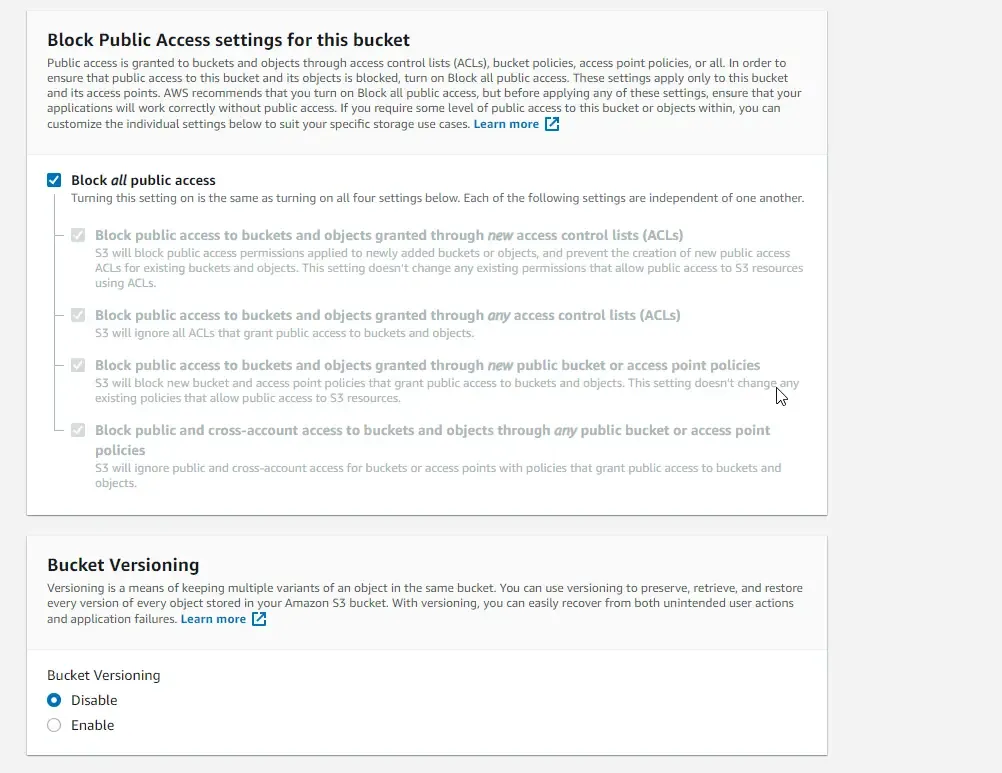
Task: Toggle checkbox for cross-account access blocking
Action: tap(78, 432)
